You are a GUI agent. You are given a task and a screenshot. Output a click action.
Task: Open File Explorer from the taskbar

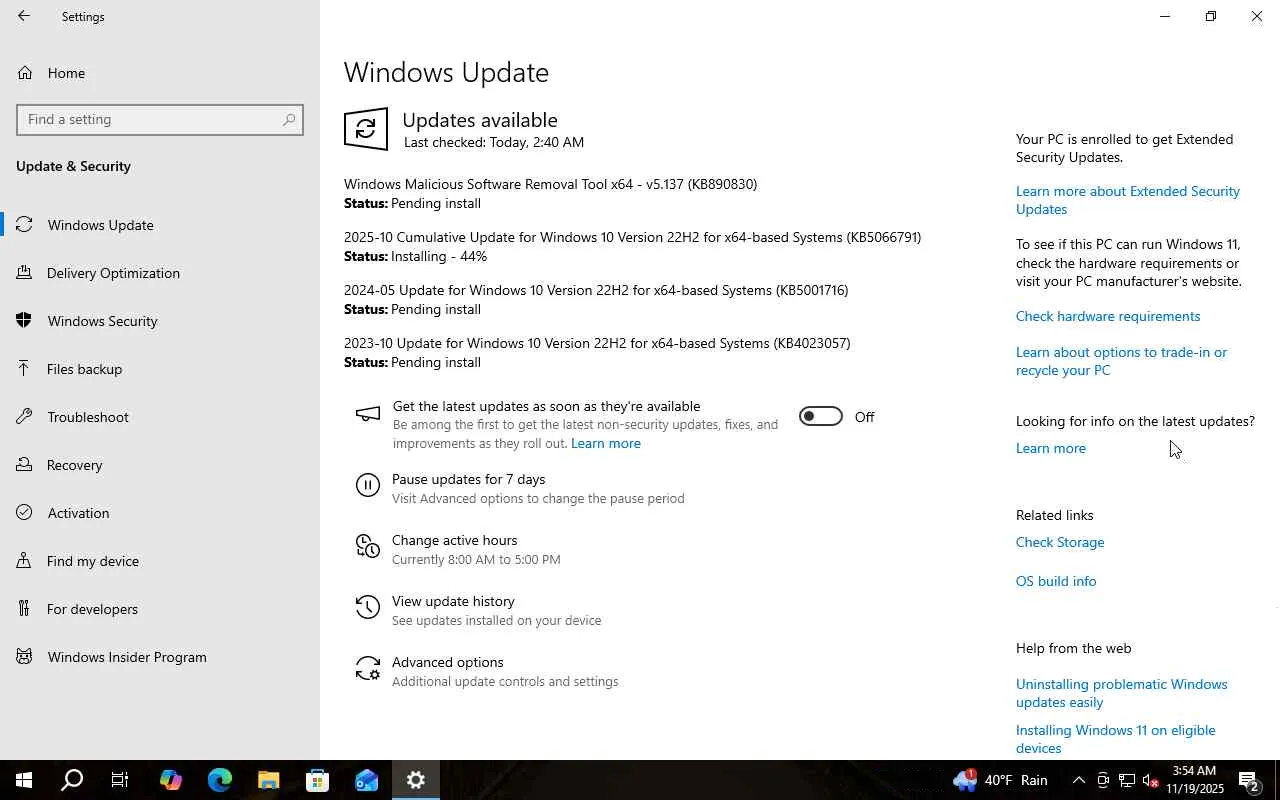pos(269,780)
